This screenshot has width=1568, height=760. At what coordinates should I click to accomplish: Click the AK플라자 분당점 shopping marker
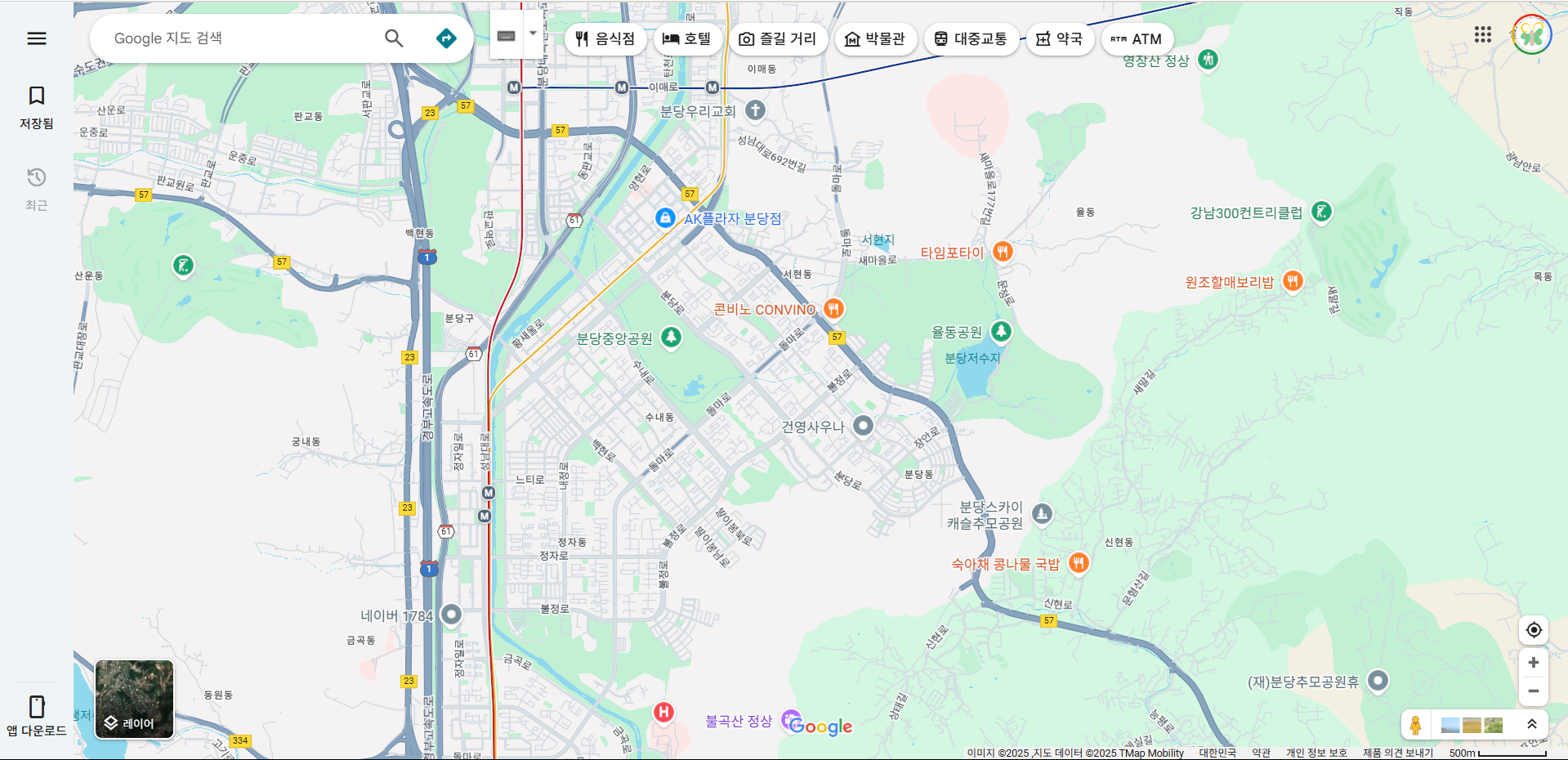click(x=665, y=217)
